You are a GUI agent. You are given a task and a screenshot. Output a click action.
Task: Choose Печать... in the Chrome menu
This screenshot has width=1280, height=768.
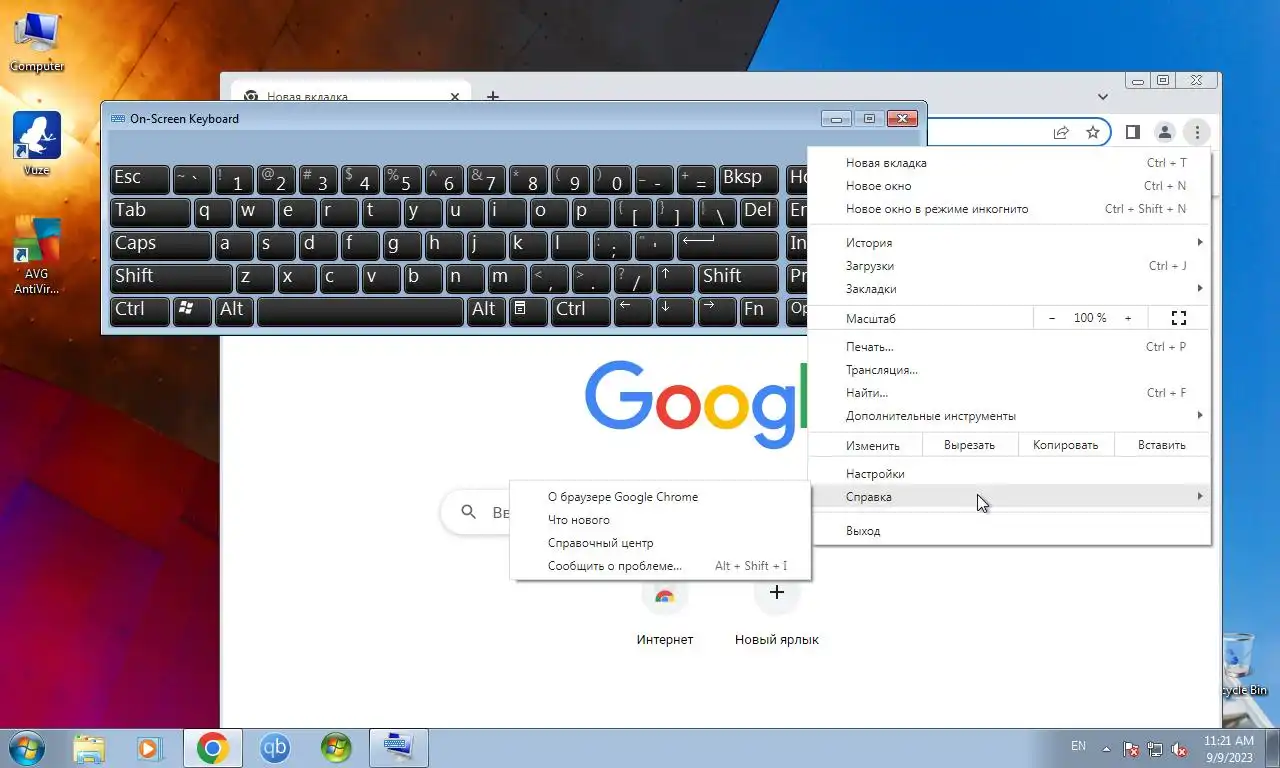coord(1009,347)
